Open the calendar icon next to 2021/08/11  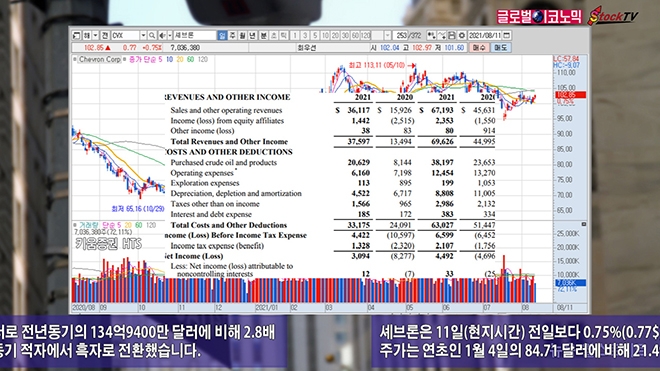click(507, 35)
